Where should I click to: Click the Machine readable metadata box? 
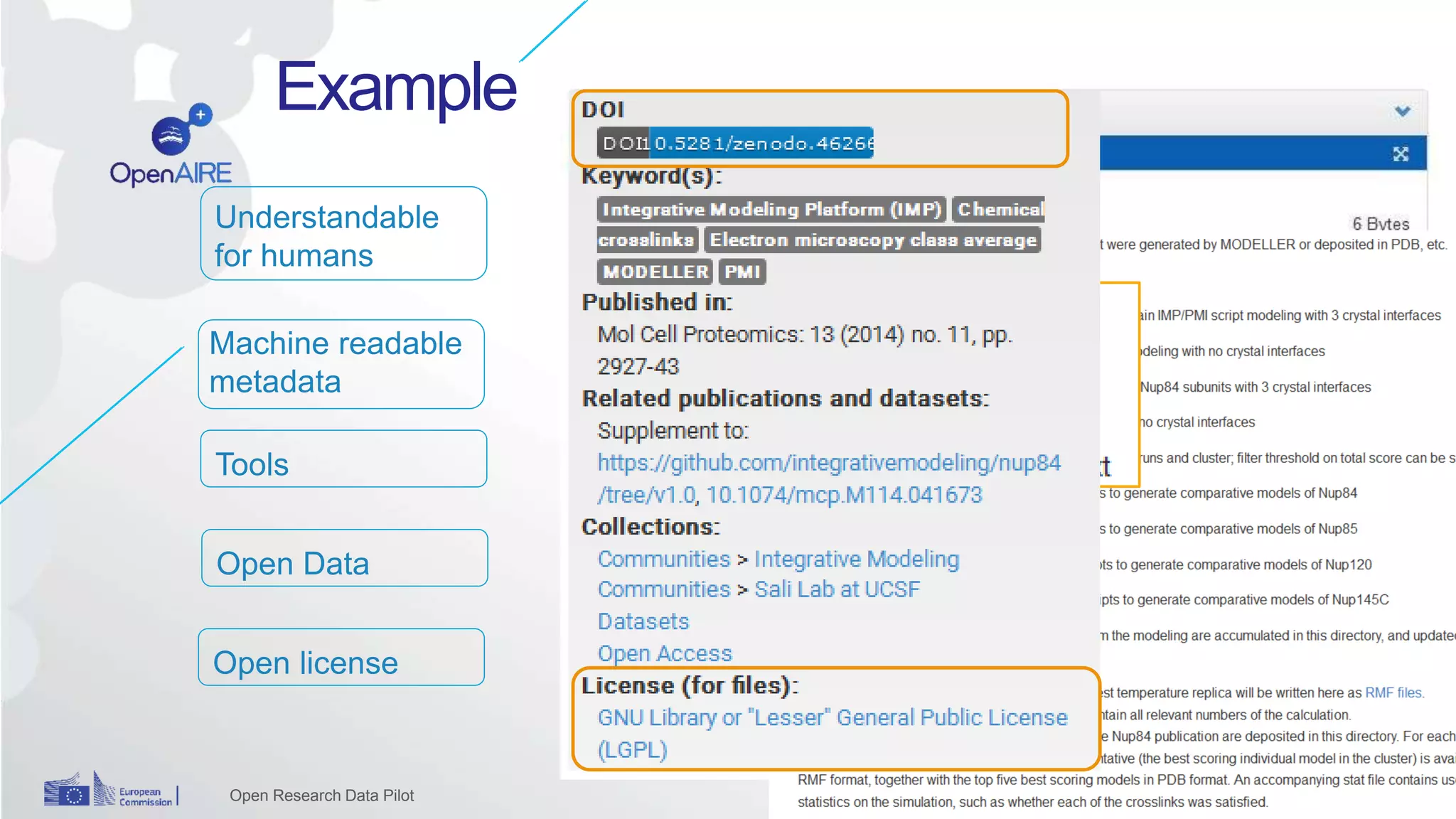pos(342,364)
